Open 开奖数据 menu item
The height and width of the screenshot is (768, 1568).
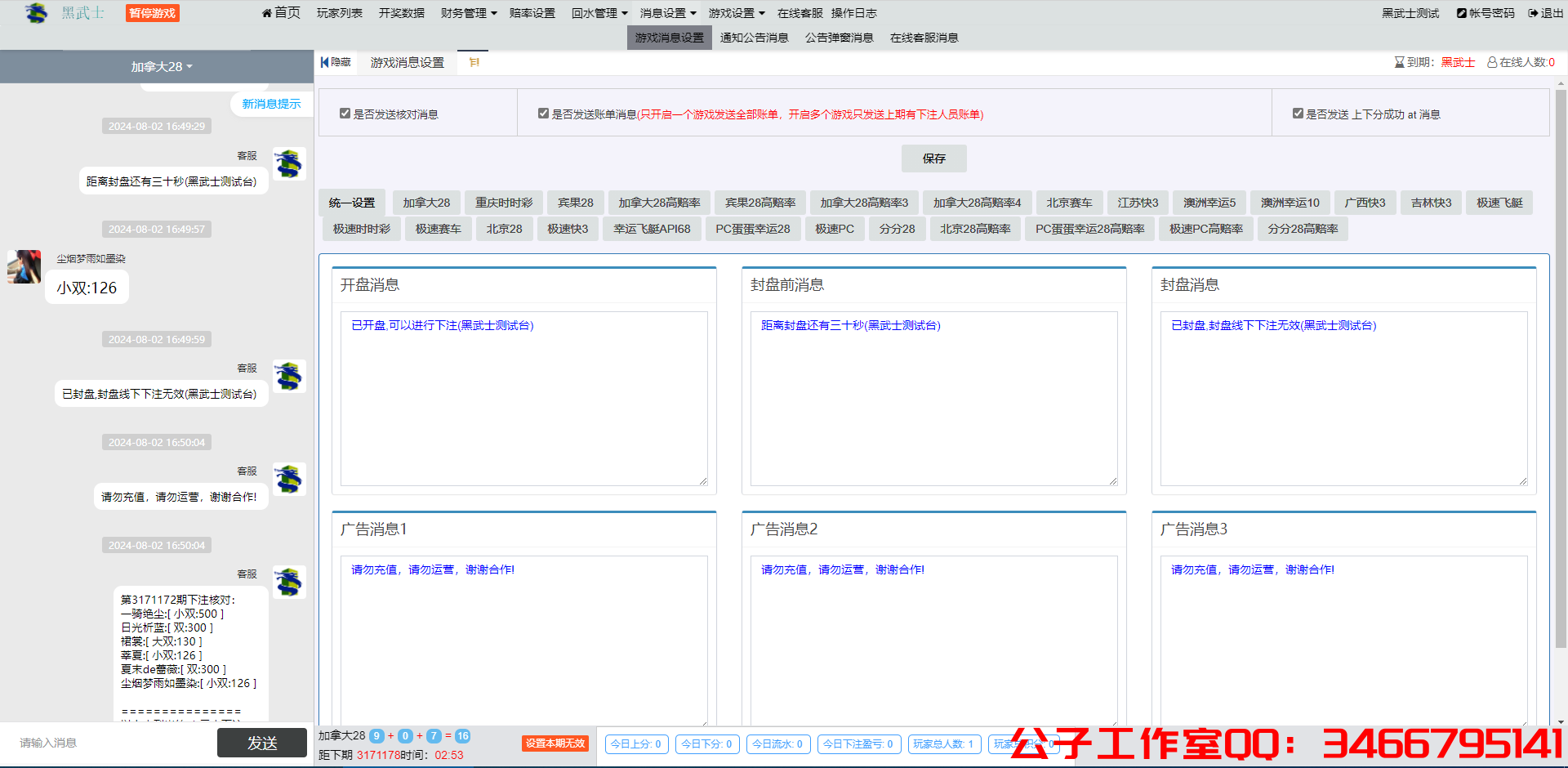tap(402, 13)
